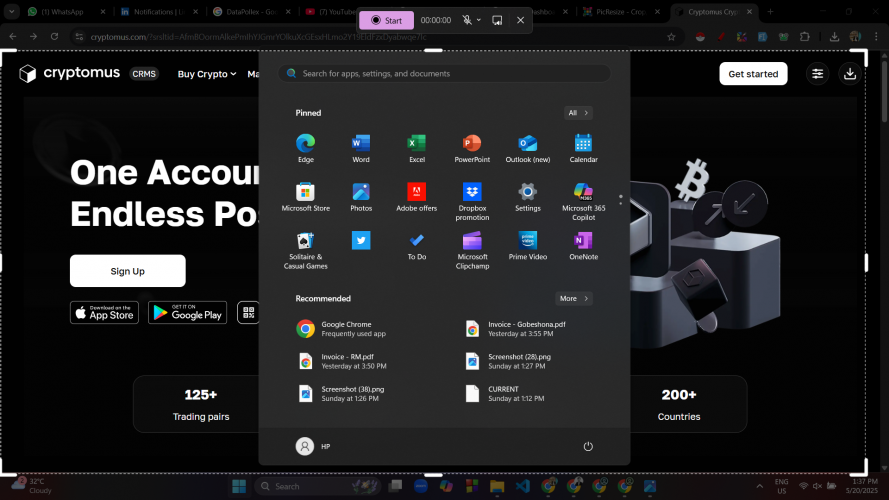Open Google Play download link
The image size is (889, 500).
click(x=187, y=312)
